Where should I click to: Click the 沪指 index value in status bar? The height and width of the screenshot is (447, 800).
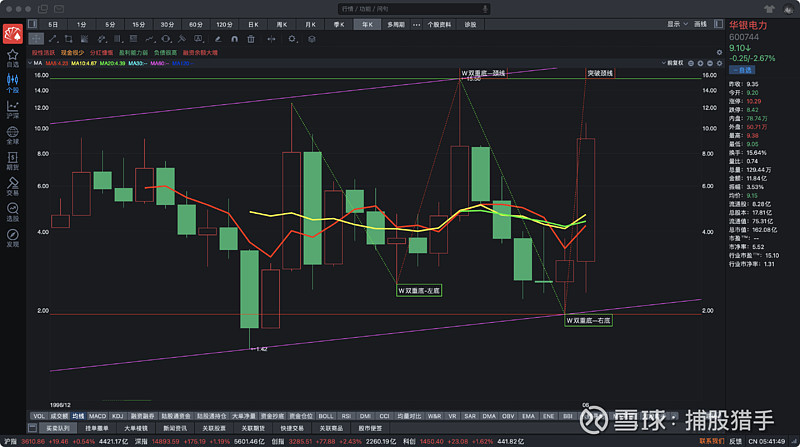31,441
